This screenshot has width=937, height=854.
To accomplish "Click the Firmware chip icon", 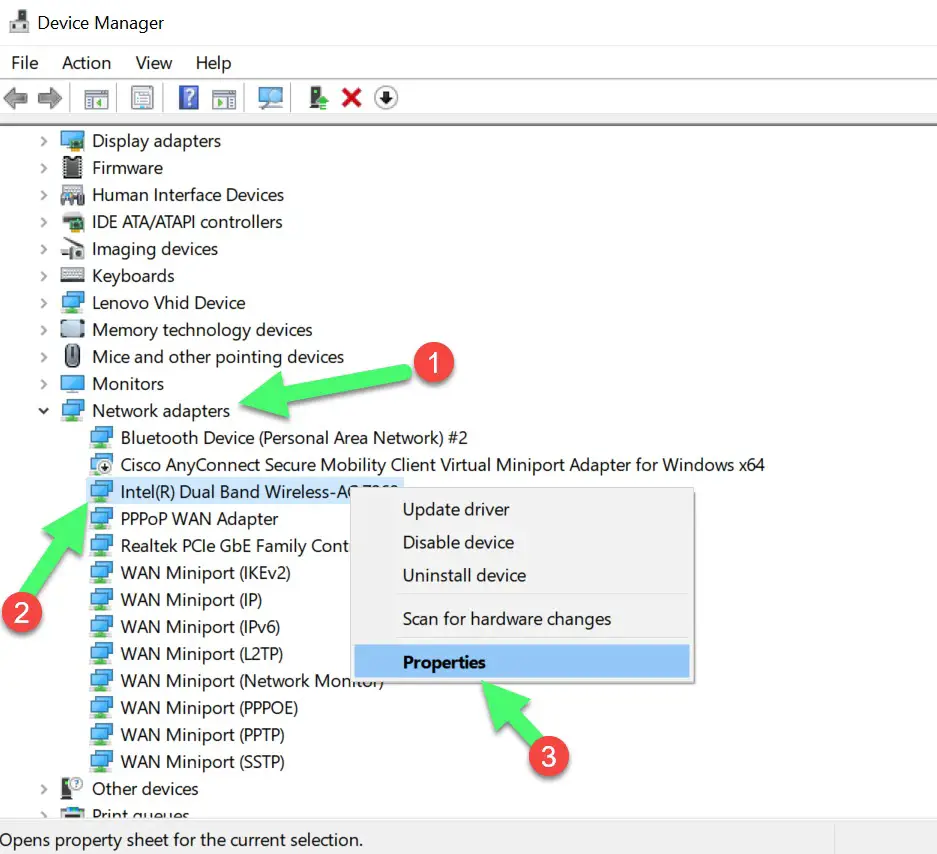I will click(73, 168).
